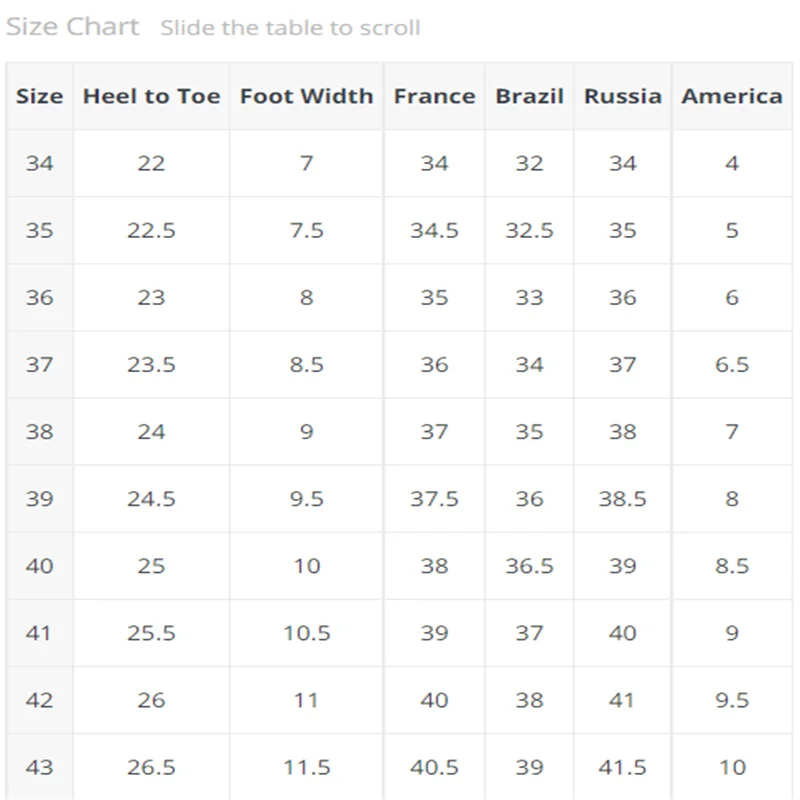The image size is (800, 800).
Task: Click the America column header
Action: click(x=732, y=96)
